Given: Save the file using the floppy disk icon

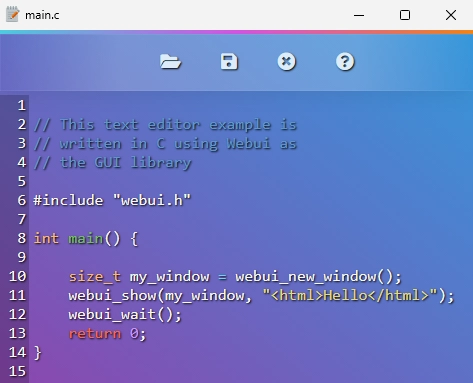Looking at the screenshot, I should pyautogui.click(x=229, y=62).
